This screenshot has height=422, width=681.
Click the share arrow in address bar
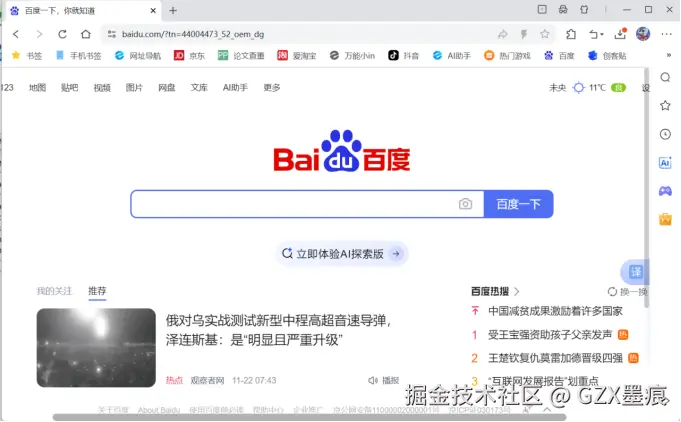coord(502,34)
